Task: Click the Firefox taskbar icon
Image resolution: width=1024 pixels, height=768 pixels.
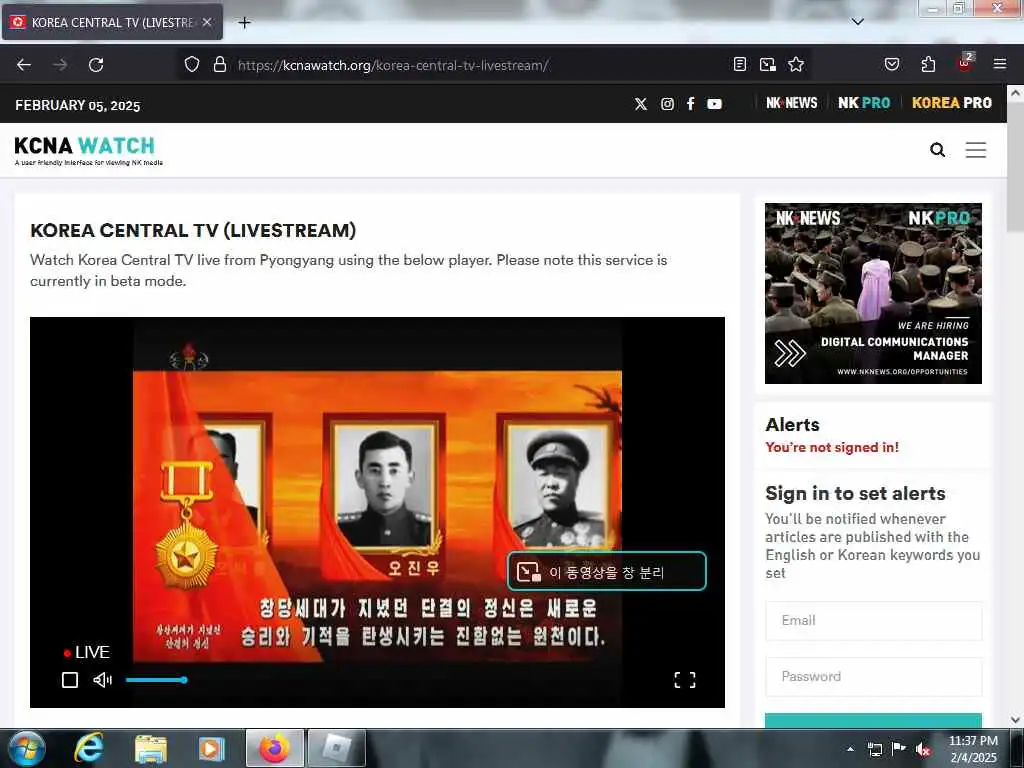Action: 274,748
